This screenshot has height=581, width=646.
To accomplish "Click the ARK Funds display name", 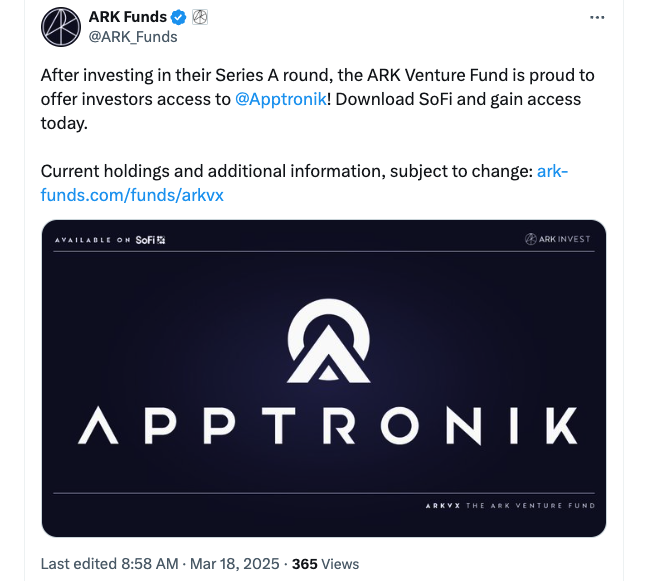I will pyautogui.click(x=127, y=17).
